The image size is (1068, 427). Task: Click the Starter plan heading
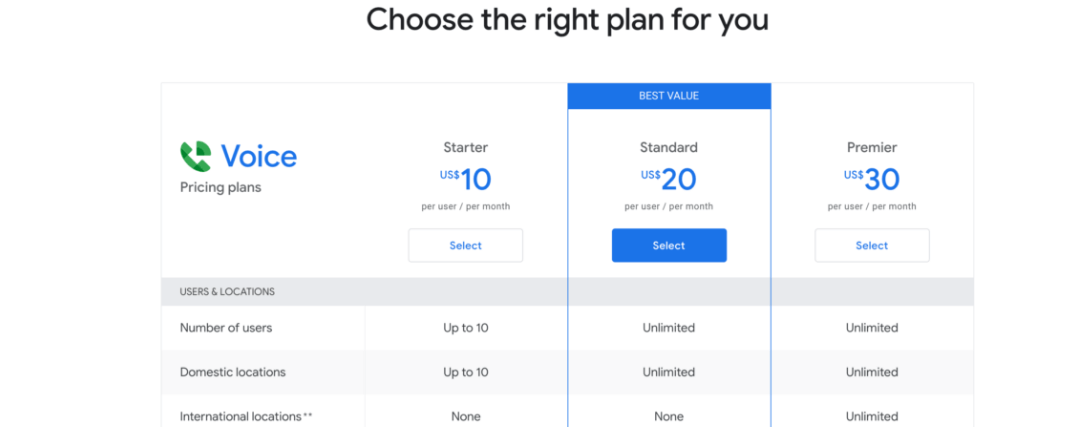point(465,147)
